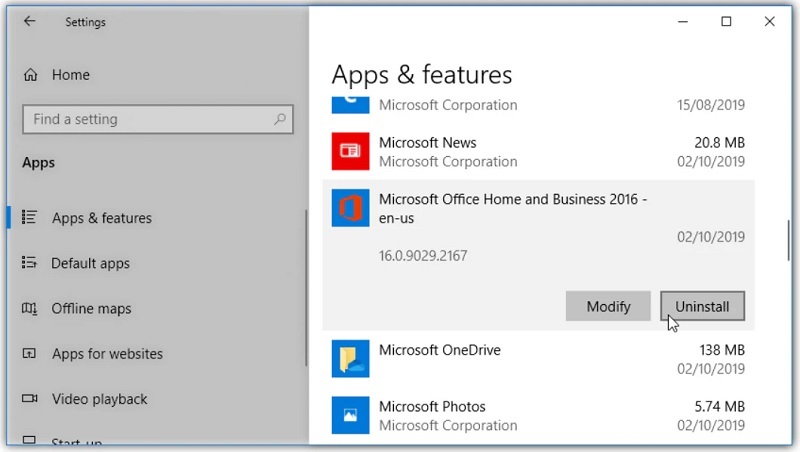Click the Video playback sidebar icon
Image resolution: width=800 pixels, height=452 pixels.
pos(29,398)
